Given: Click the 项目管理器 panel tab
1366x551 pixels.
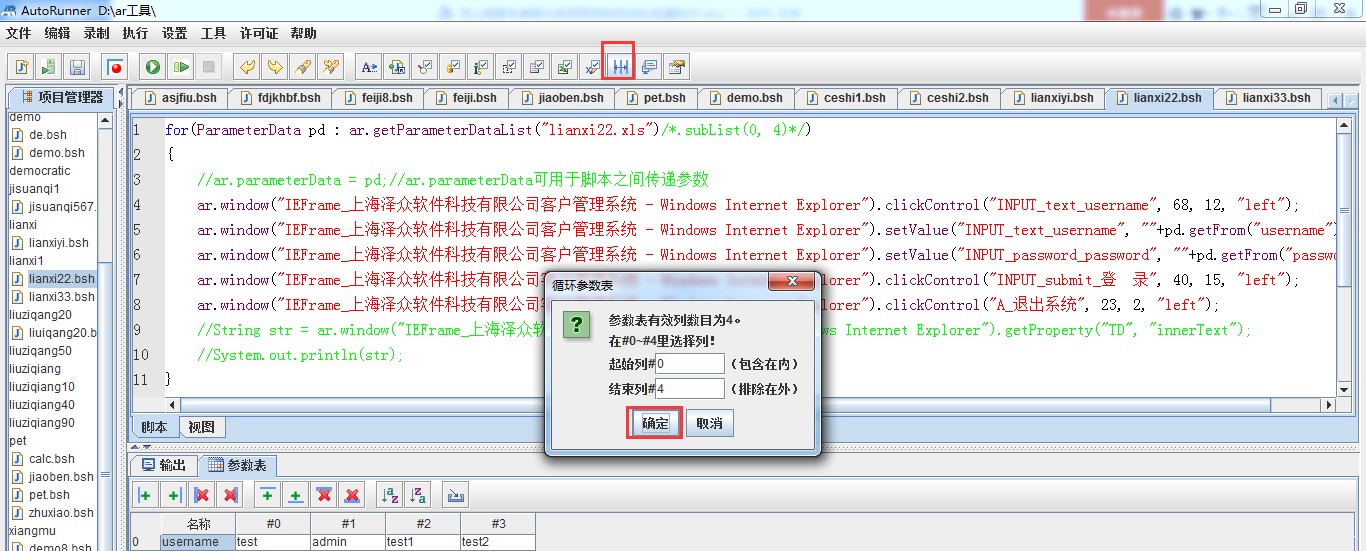Looking at the screenshot, I should (x=60, y=97).
